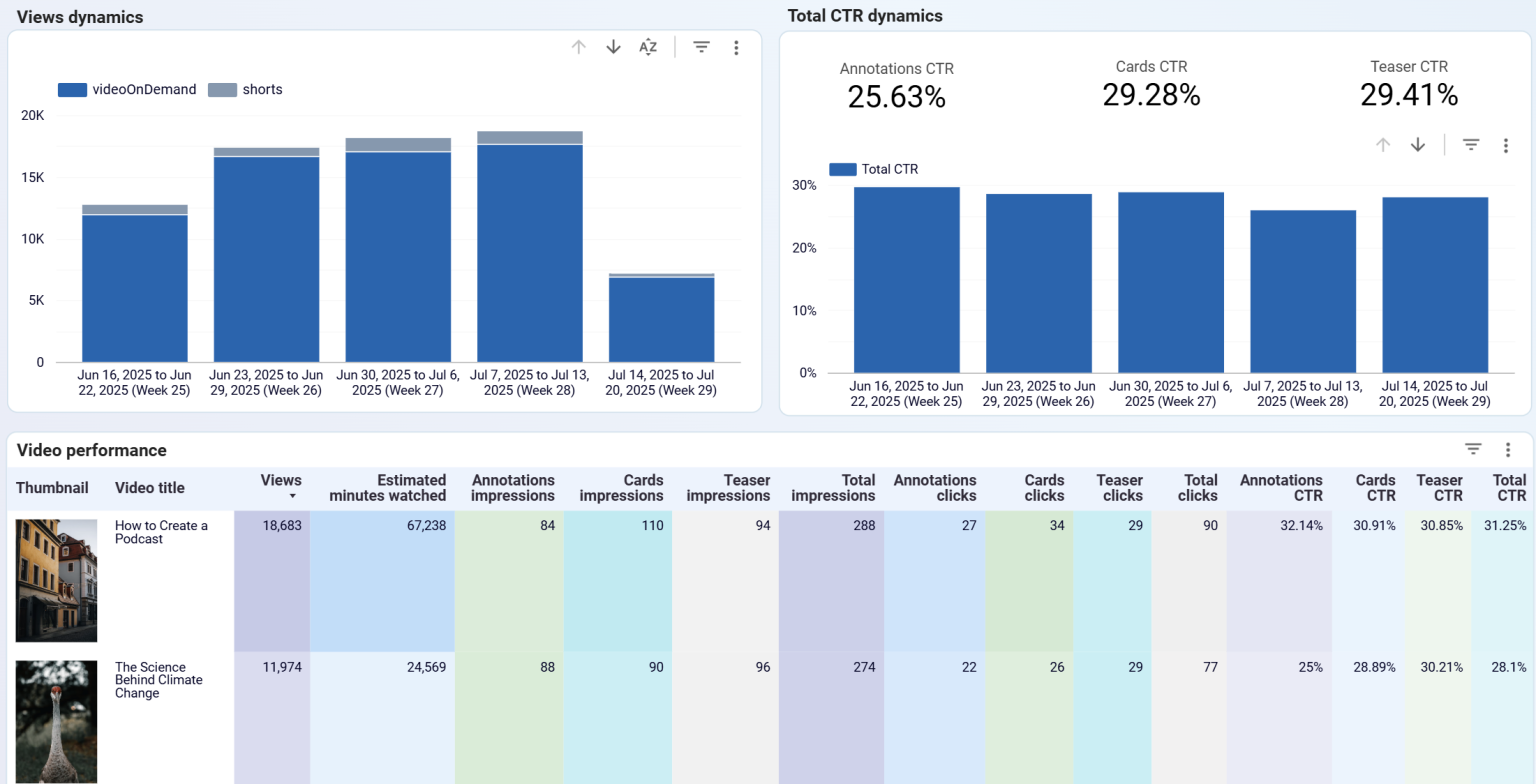Screen dimensions: 1536x784
Task: Open the three-dot menu on Video performance
Action: (1509, 450)
